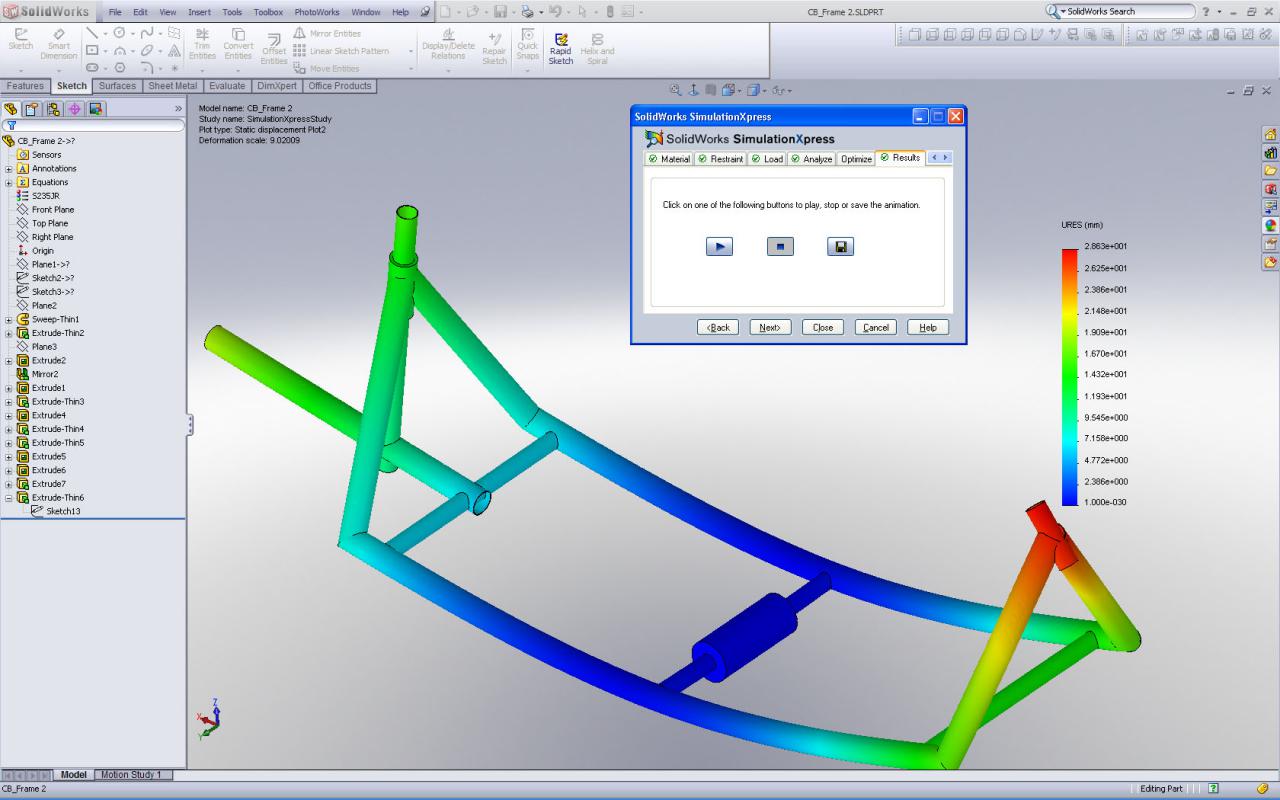Click the Offset Entities tool

274,48
